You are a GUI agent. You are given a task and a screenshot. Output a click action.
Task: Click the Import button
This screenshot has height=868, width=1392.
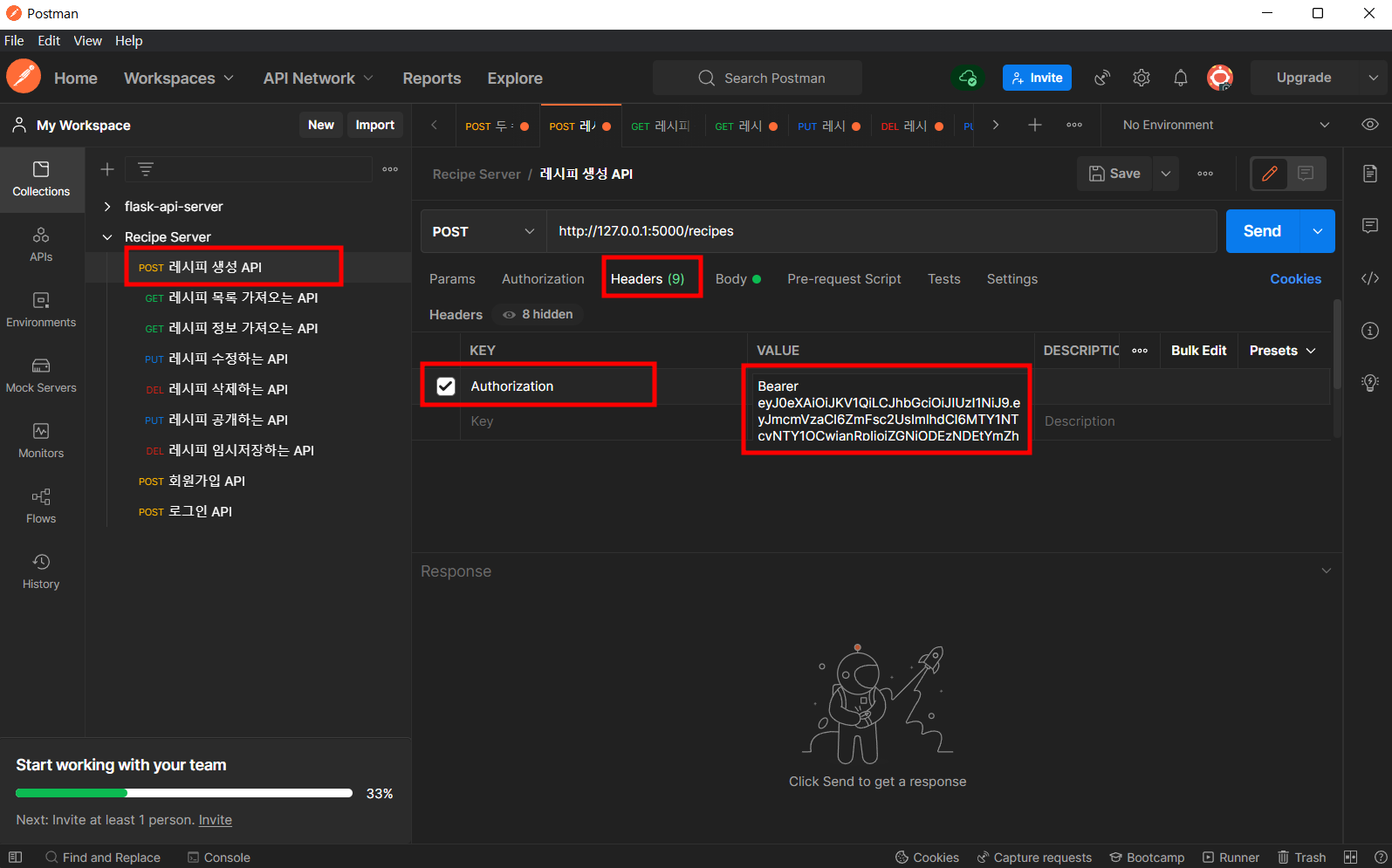375,125
